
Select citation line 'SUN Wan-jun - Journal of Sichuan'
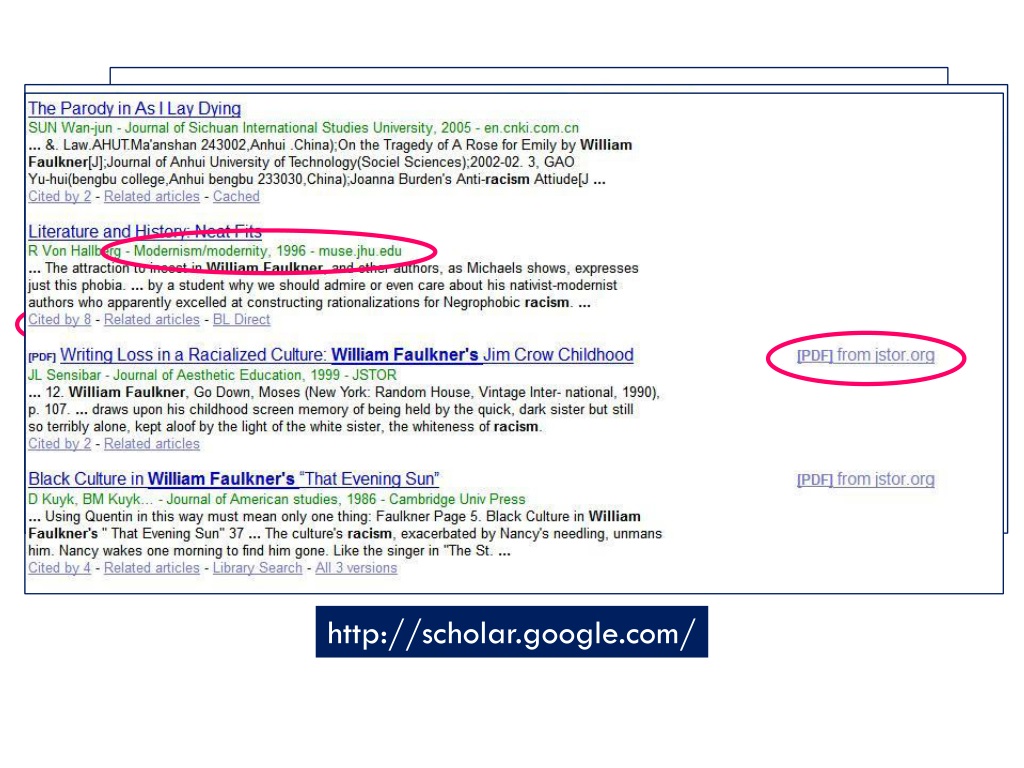[303, 128]
